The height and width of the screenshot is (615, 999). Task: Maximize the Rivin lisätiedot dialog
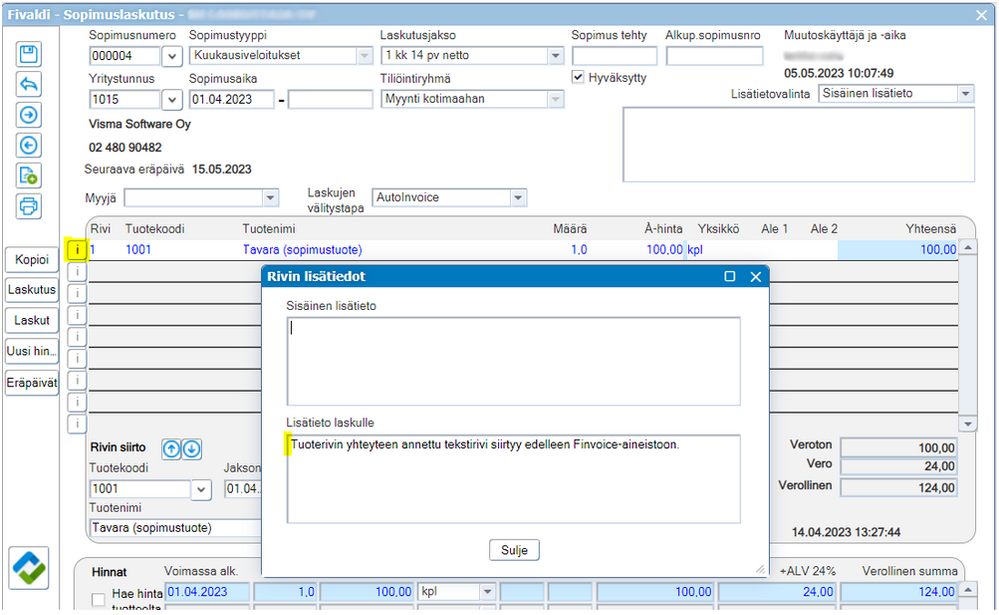(x=730, y=277)
